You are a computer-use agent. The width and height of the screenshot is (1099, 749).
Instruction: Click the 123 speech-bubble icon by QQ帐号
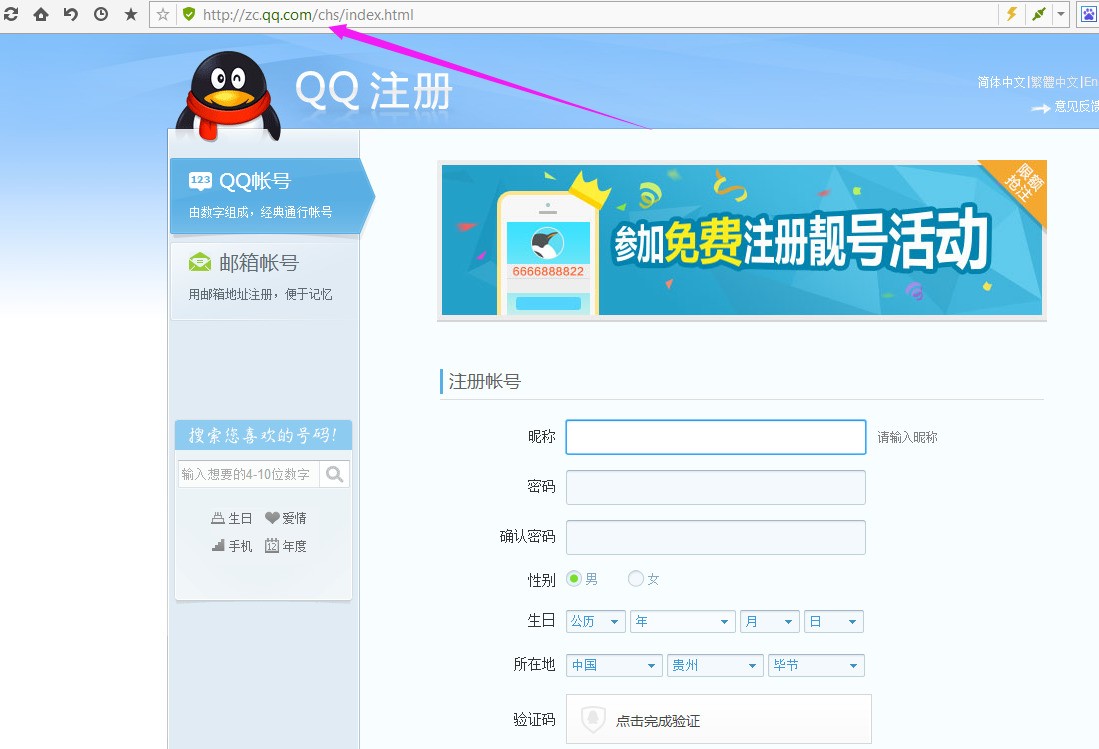click(200, 181)
